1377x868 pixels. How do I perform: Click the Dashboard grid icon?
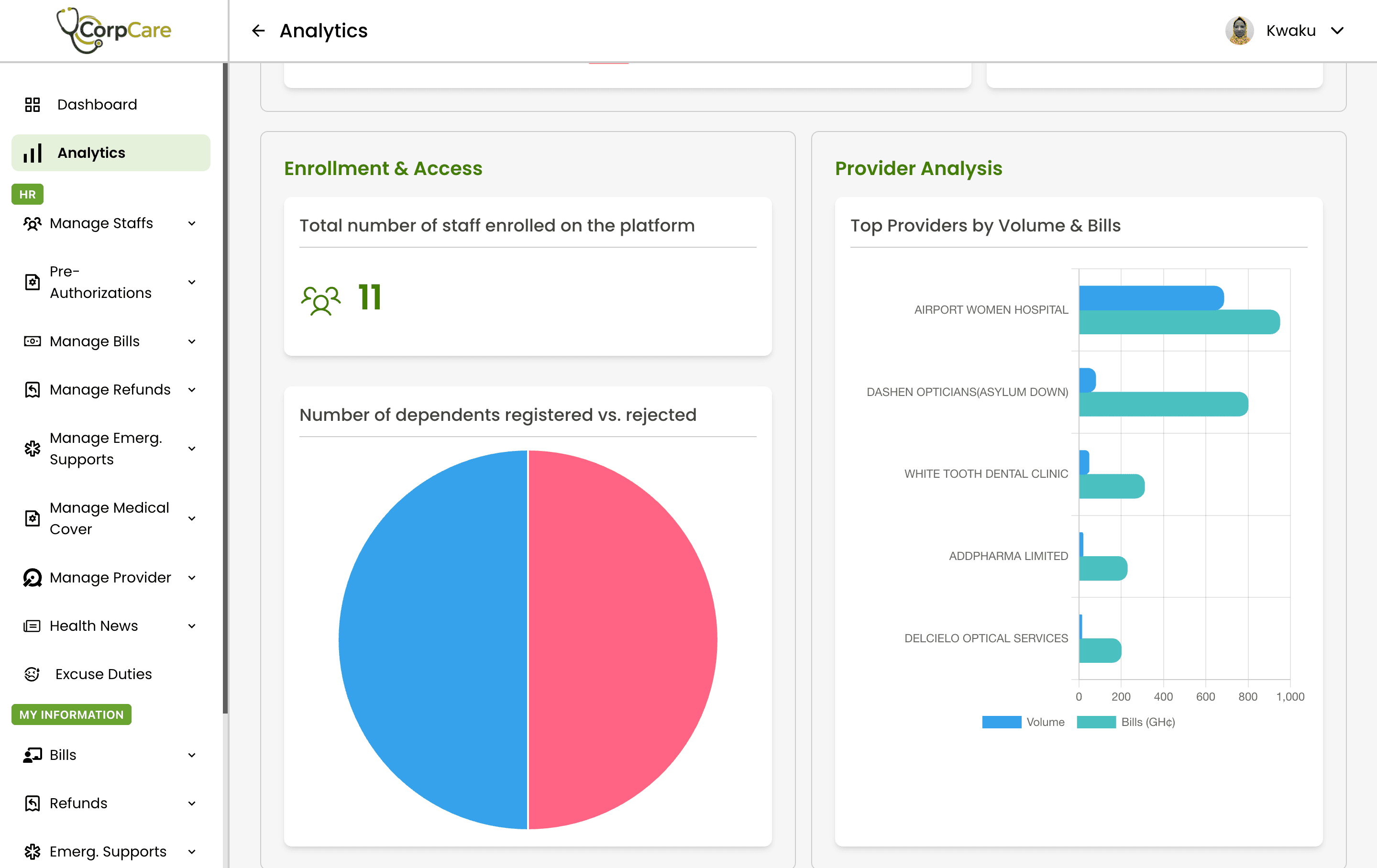[32, 105]
